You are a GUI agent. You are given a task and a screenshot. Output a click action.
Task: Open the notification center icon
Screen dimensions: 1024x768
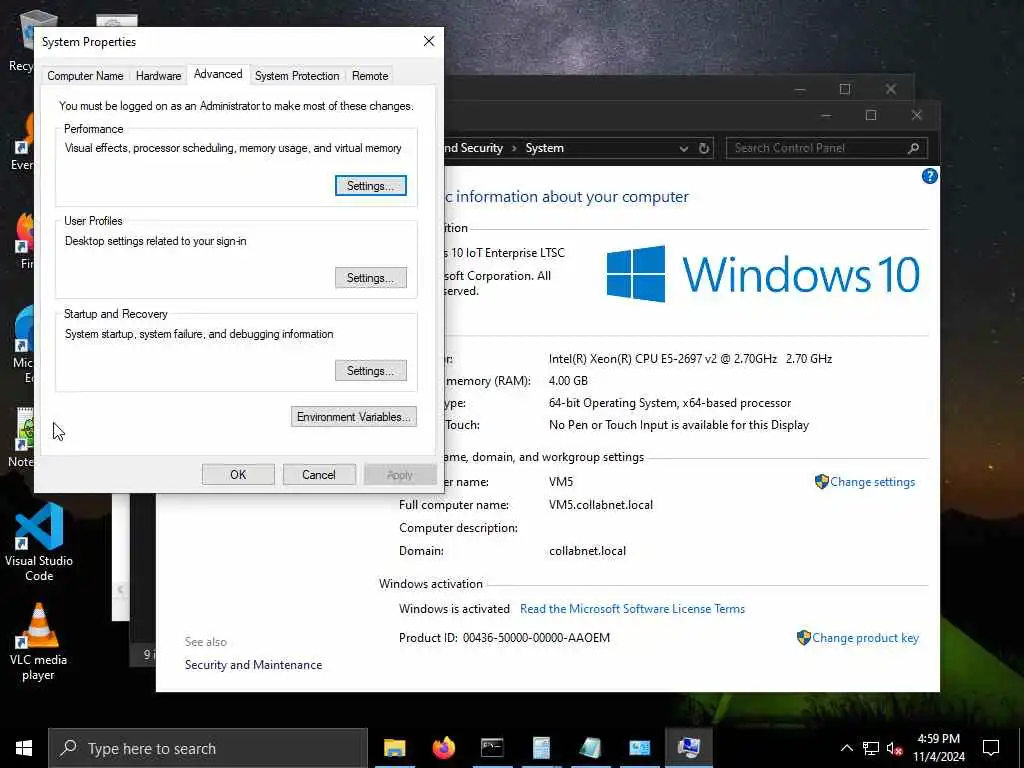click(991, 748)
